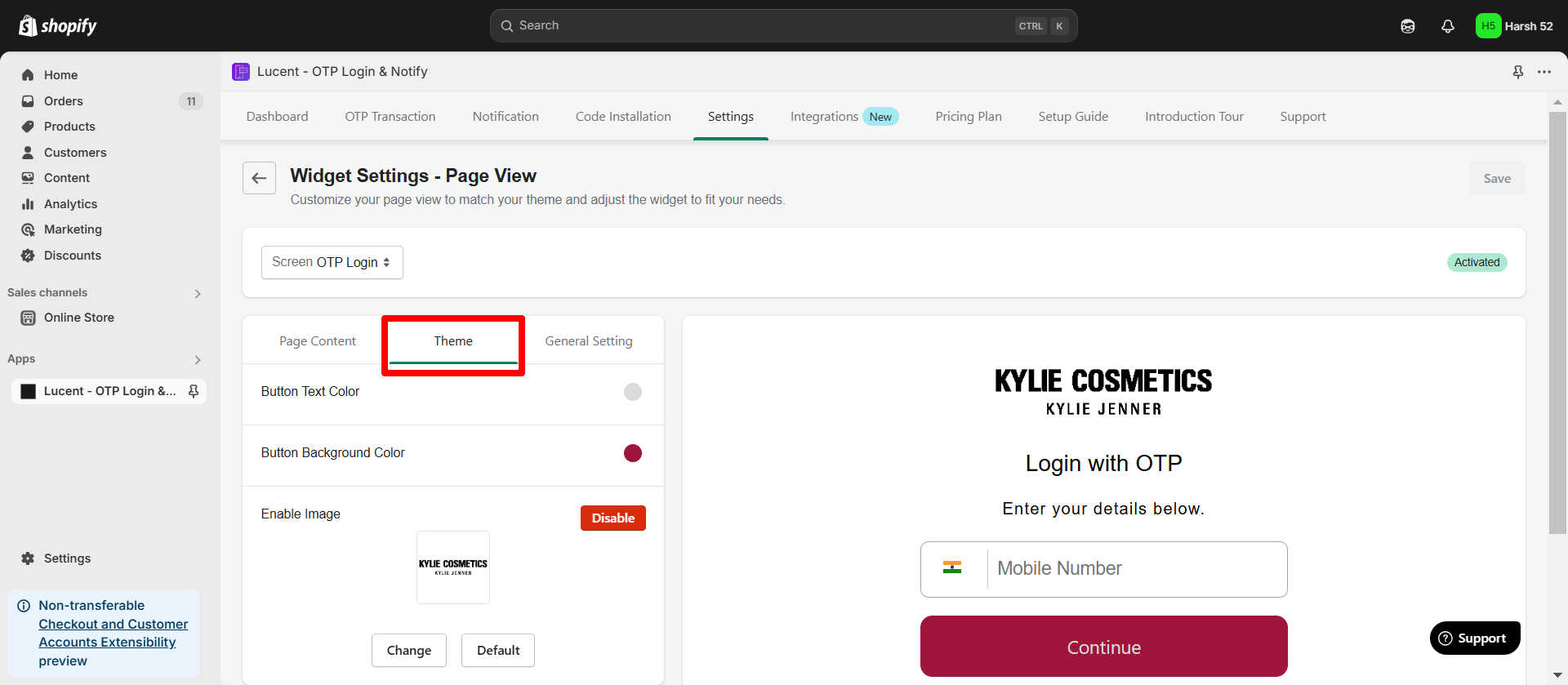Click the India flag country selector

pyautogui.click(x=952, y=567)
